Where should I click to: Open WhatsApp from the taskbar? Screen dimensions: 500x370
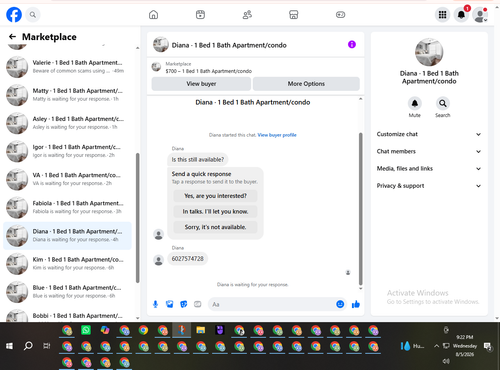[86, 330]
